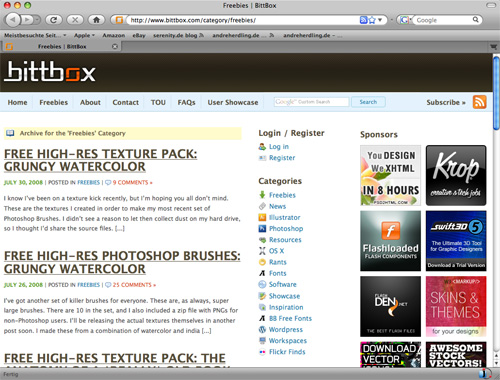The image size is (500, 380).
Task: Click the Rants category icon
Action: [262, 262]
